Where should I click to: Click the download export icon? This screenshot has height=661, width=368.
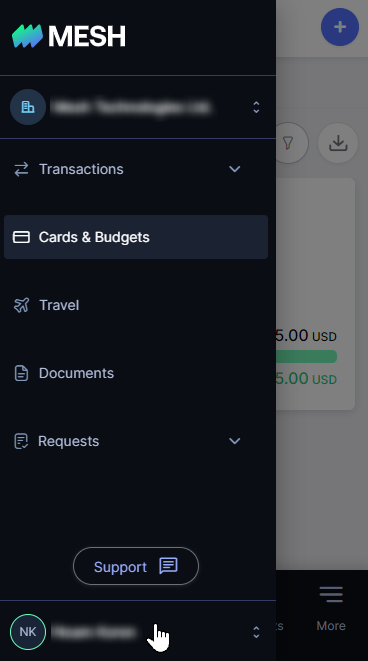tap(338, 143)
